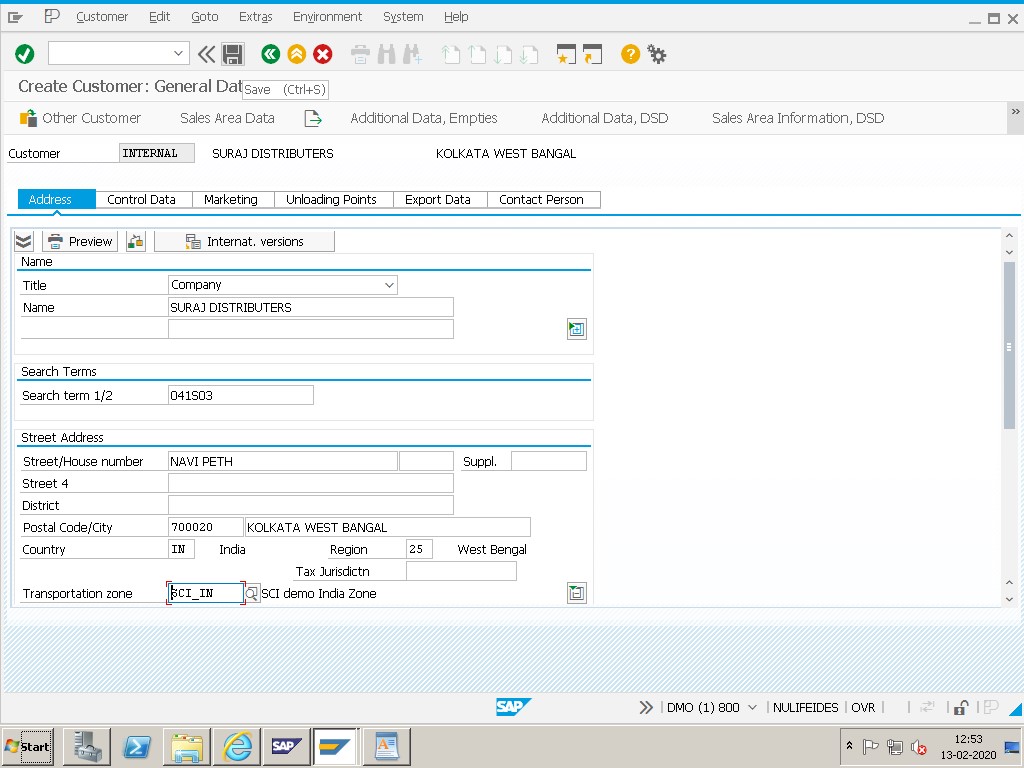Click the icon next to Preview button
This screenshot has width=1024, height=768.
pos(136,242)
